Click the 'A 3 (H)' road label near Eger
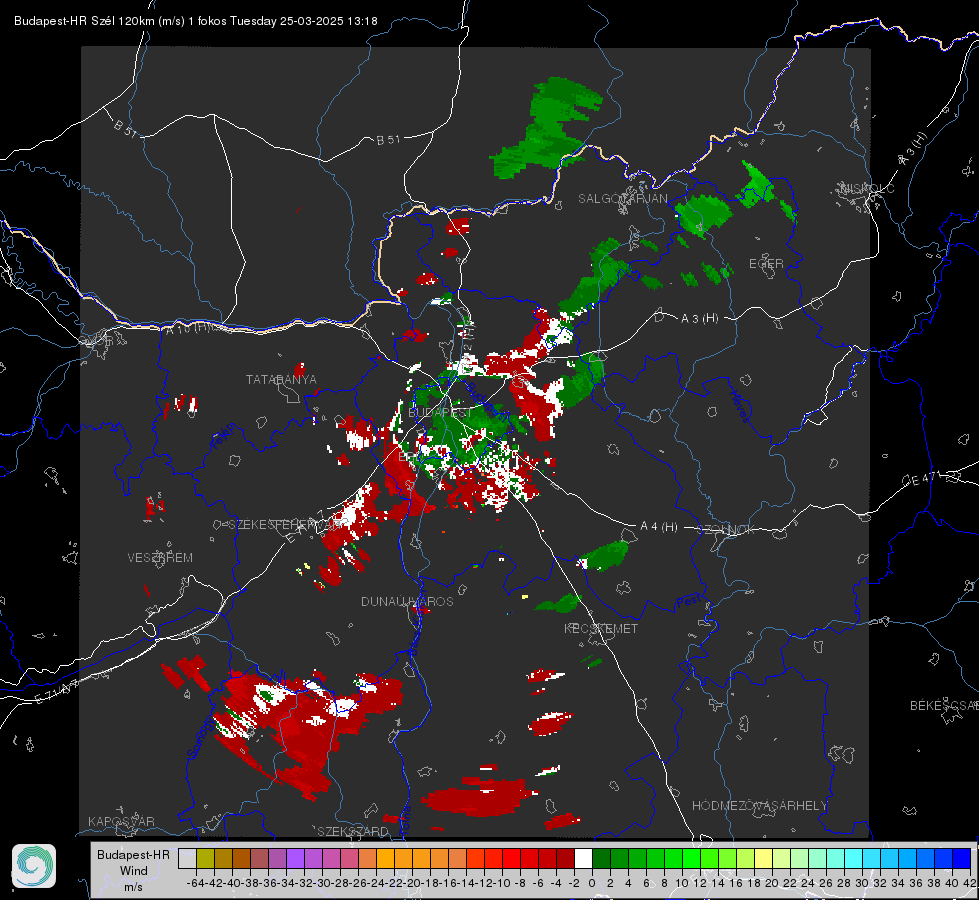This screenshot has width=979, height=900. pos(699,319)
